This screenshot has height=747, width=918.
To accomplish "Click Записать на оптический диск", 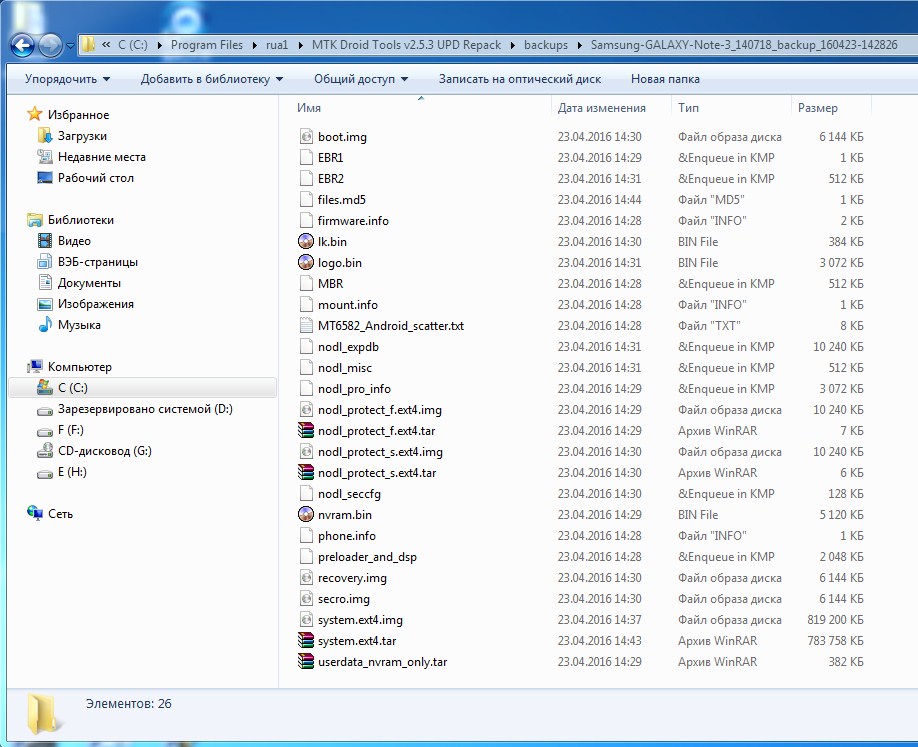I will (x=519, y=79).
